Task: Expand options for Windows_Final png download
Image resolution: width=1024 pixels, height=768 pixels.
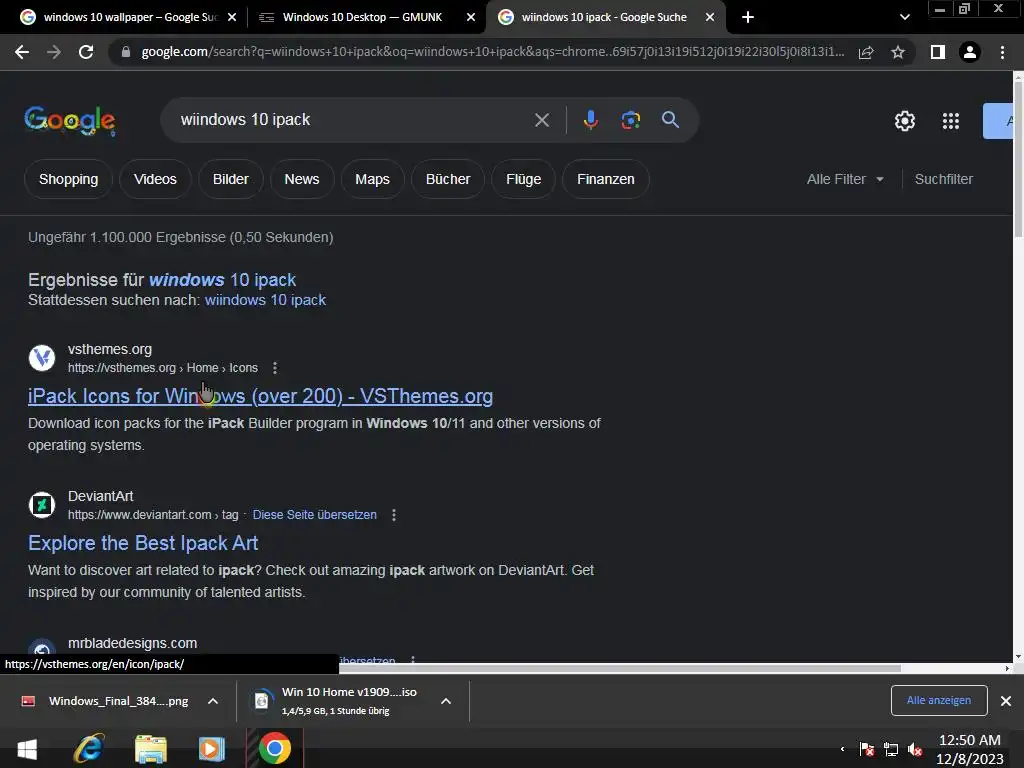Action: [213, 701]
